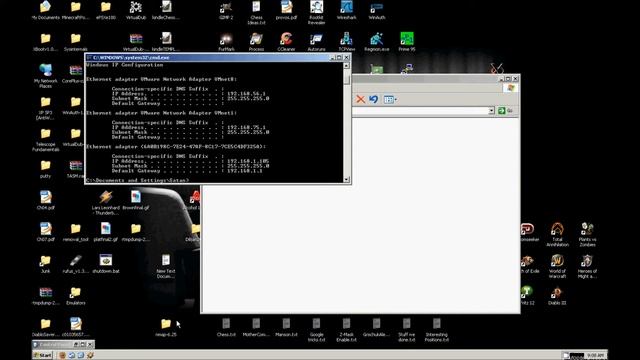Open the My Network Places icon
The width and height of the screenshot is (640, 360).
coord(45,76)
